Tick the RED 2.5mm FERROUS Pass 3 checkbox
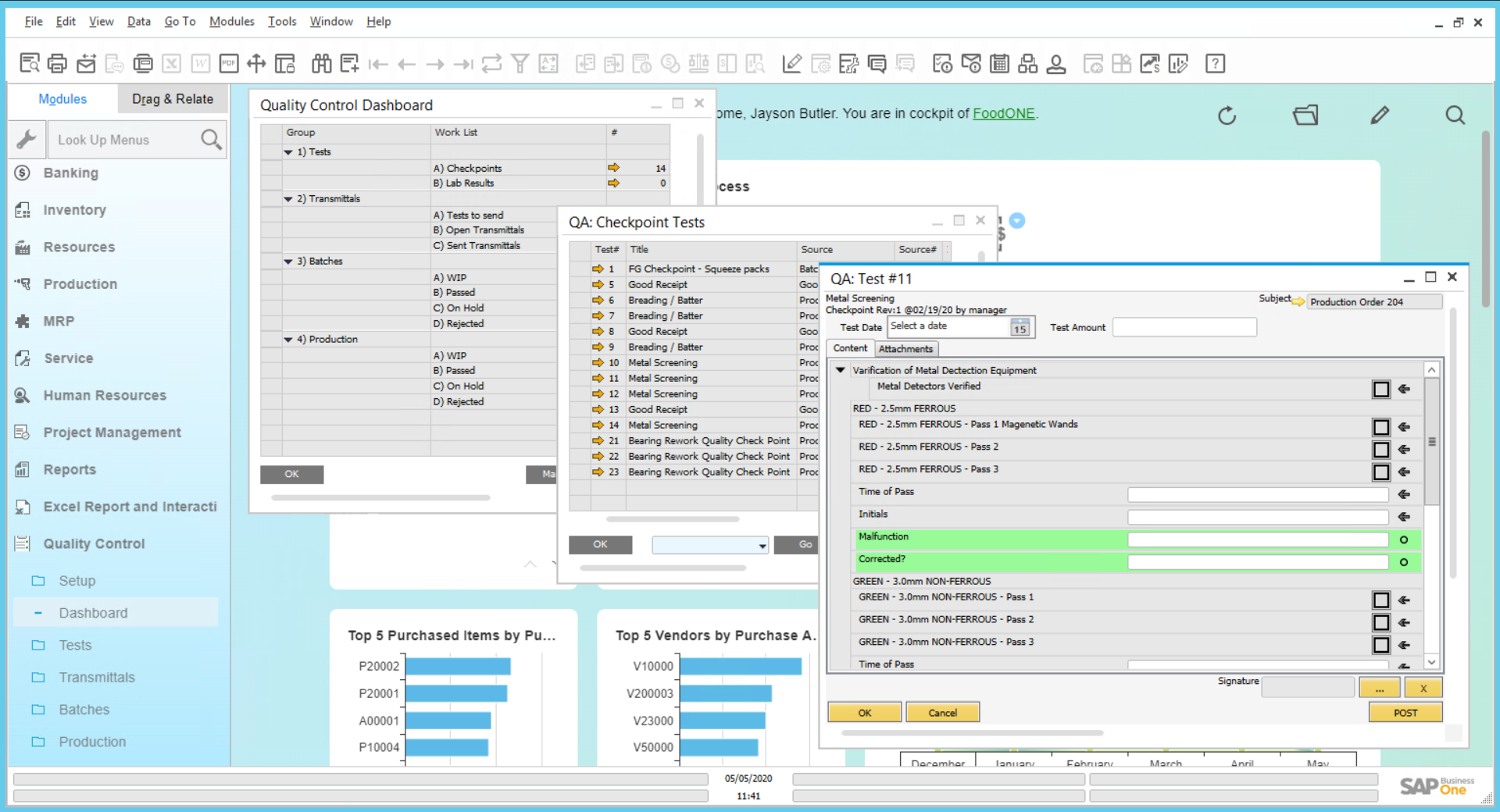Screen dimensions: 1500x812 [1381, 472]
